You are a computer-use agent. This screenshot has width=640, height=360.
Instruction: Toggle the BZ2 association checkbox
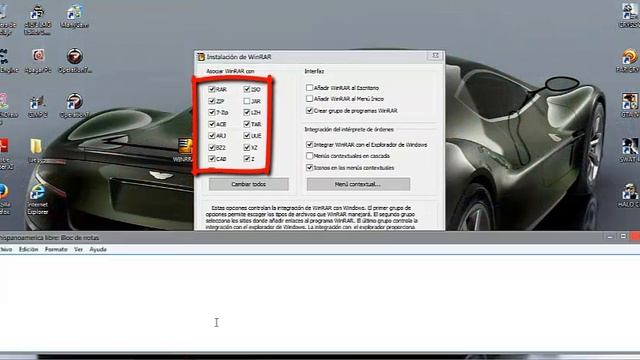[x=211, y=147]
